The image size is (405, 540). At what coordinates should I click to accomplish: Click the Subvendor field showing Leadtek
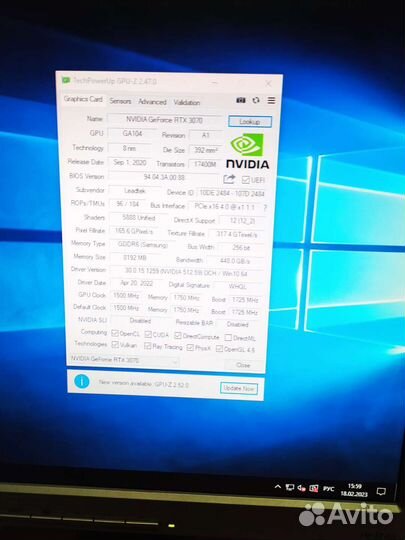click(x=135, y=190)
